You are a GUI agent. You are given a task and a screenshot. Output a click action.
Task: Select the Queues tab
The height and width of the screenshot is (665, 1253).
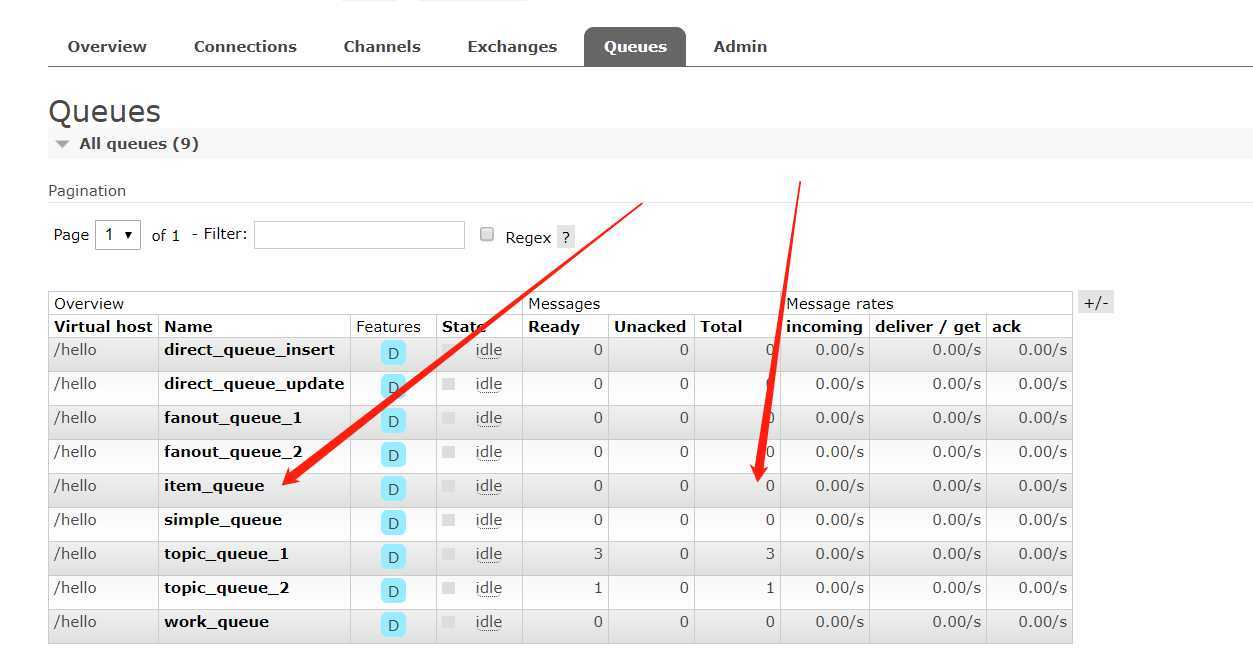635,46
